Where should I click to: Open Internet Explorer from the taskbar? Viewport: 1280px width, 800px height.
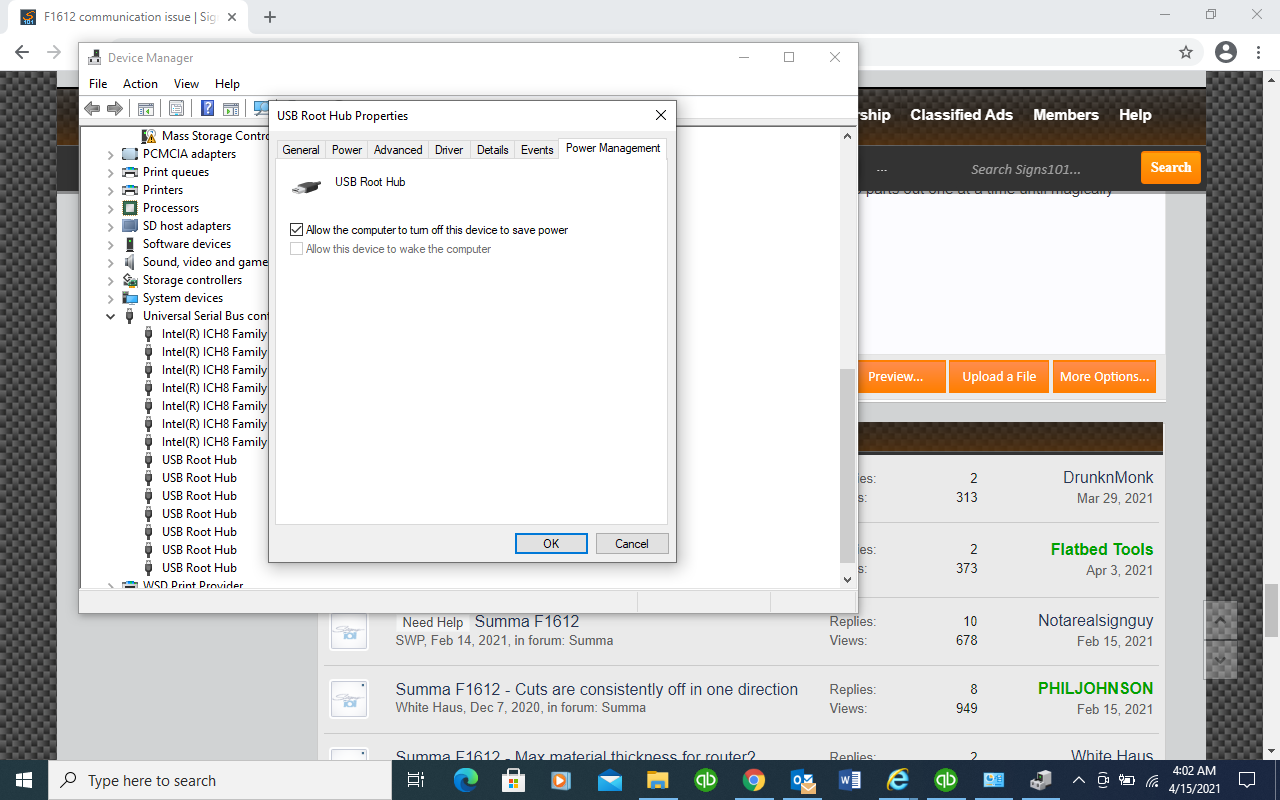tap(897, 780)
